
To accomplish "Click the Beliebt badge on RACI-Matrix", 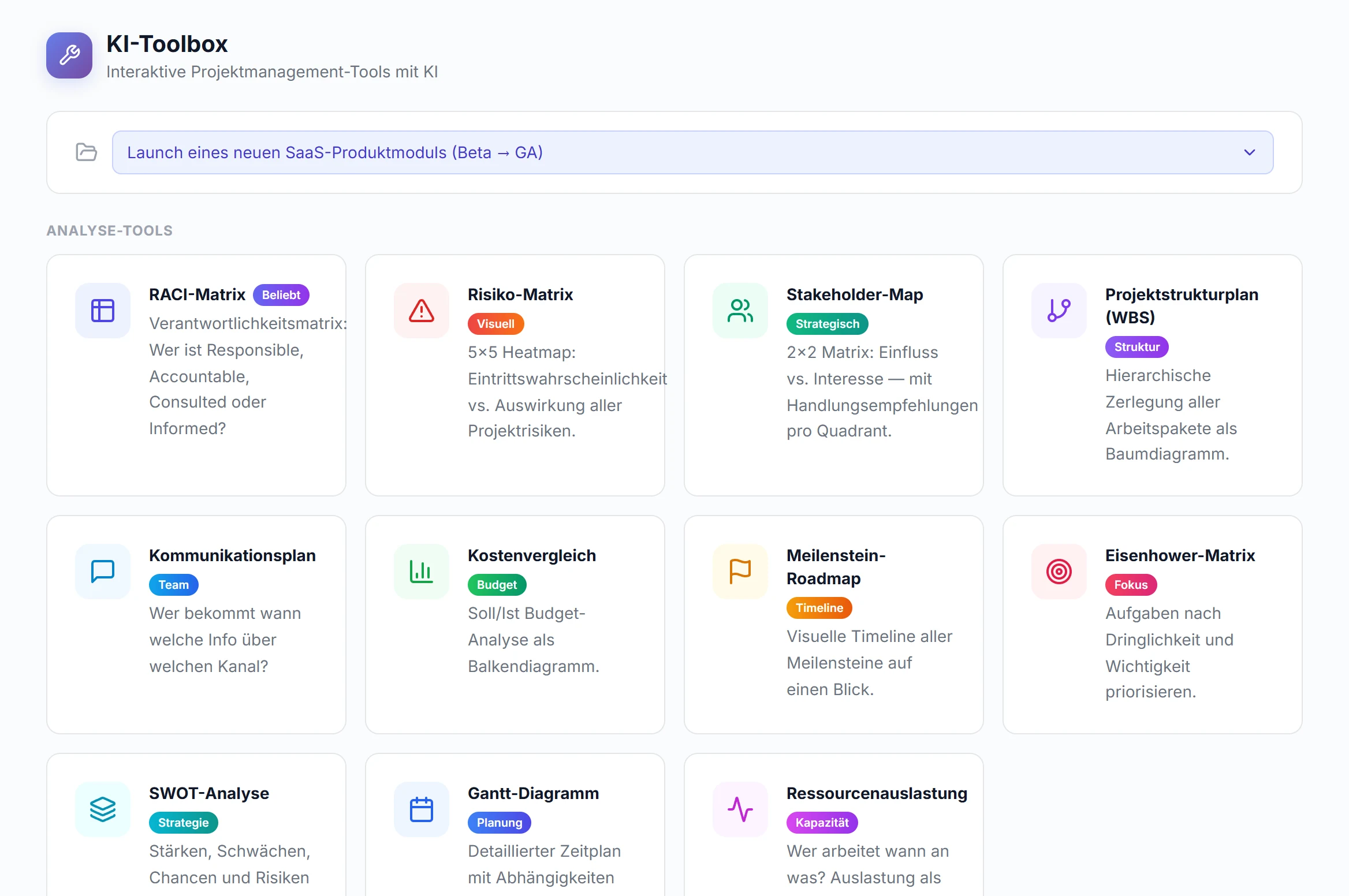I will point(281,295).
